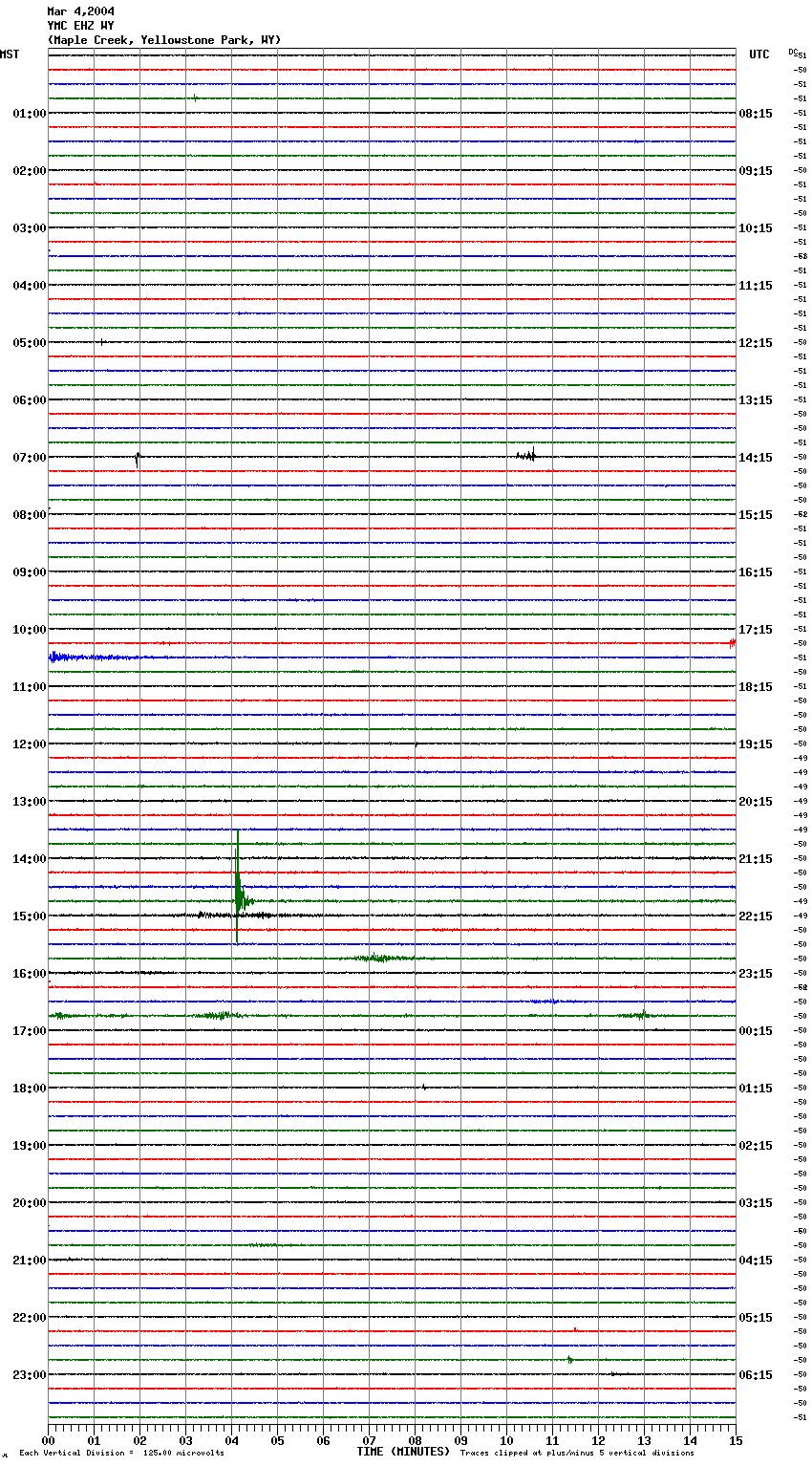Click the 'Mar 4,2004' date header
The image size is (812, 1466).
tap(81, 11)
